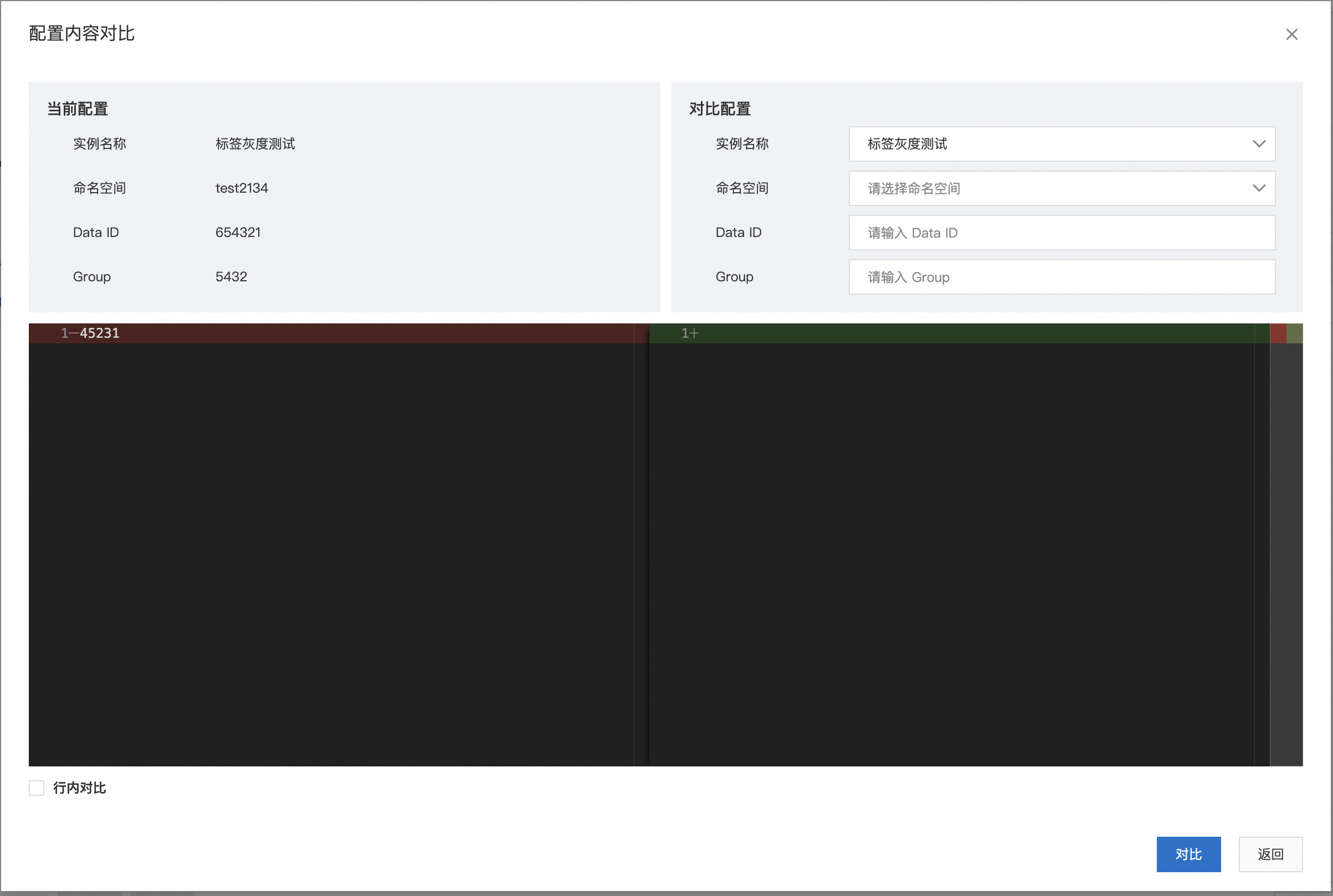
Task: Click the namespace value test2134
Action: click(241, 188)
